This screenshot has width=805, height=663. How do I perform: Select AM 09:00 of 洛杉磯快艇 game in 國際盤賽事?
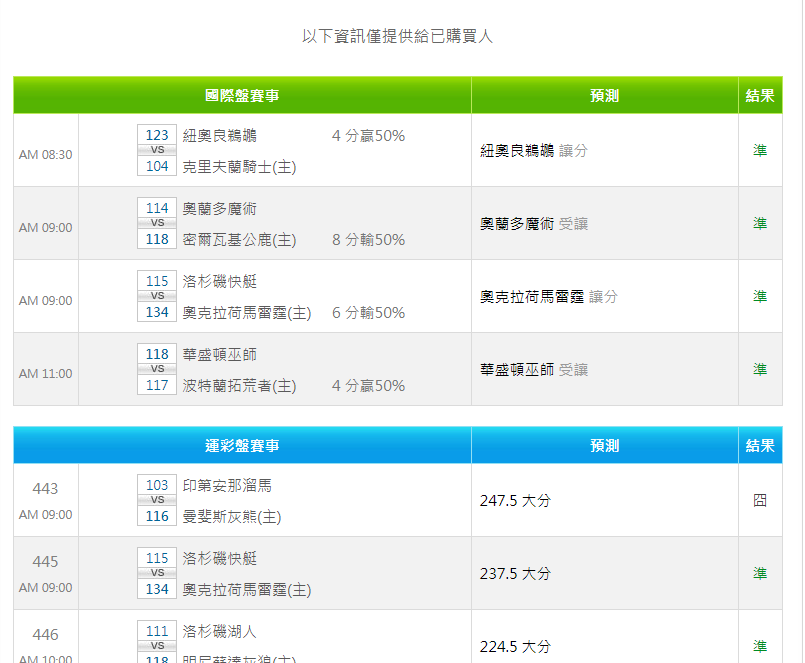[46, 300]
